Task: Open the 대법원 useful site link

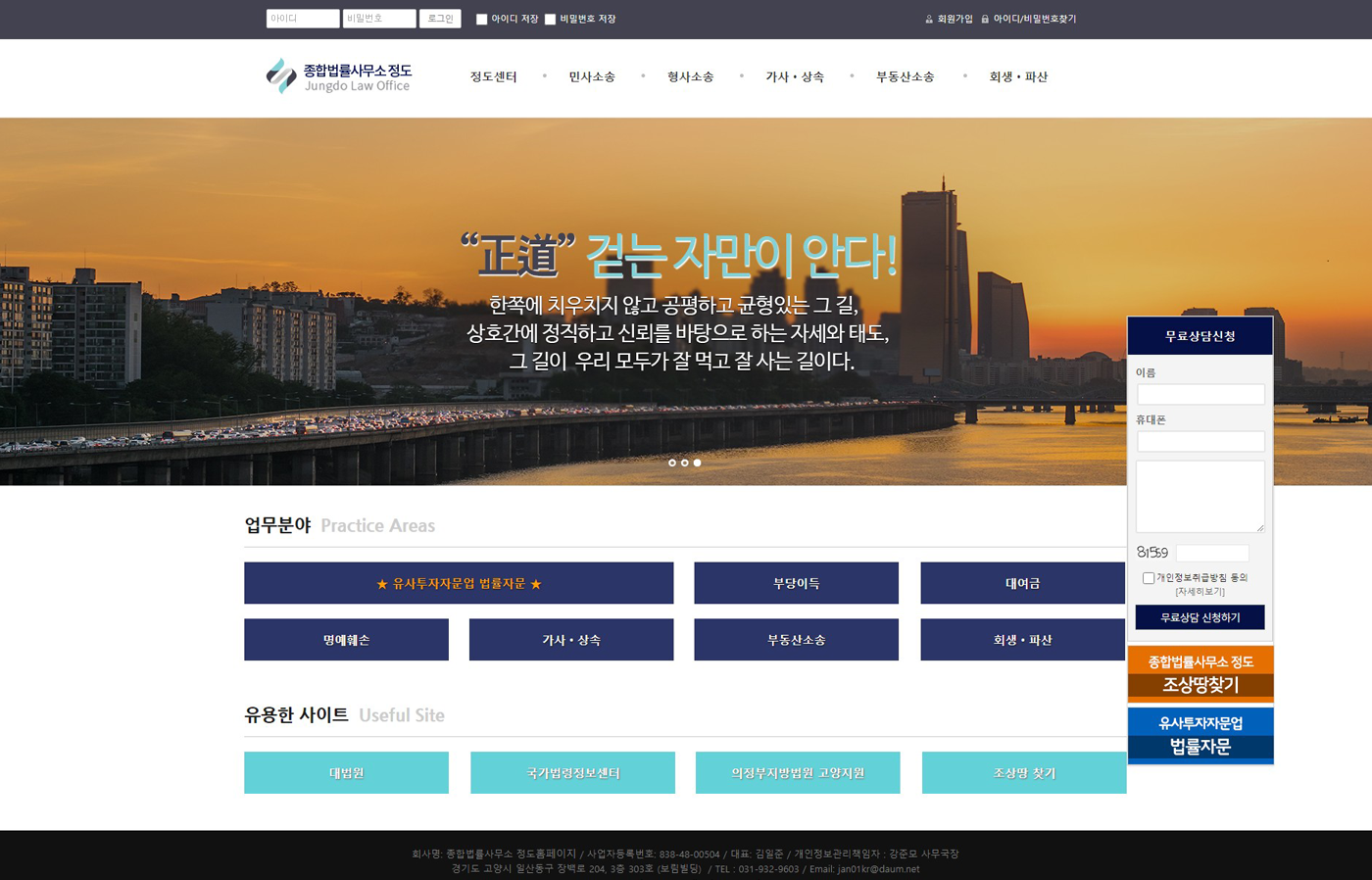Action: coord(346,773)
